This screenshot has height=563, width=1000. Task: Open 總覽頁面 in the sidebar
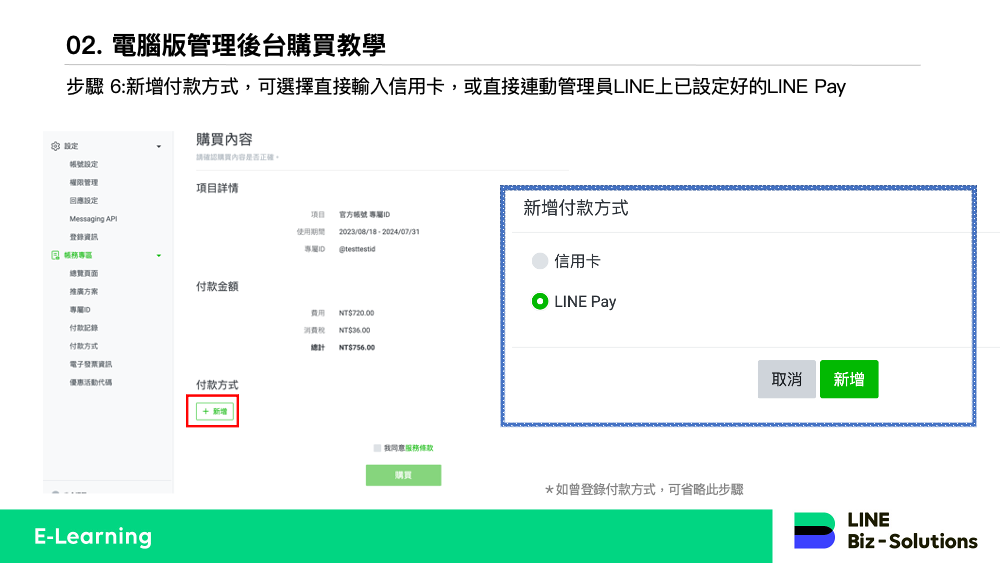(x=84, y=274)
